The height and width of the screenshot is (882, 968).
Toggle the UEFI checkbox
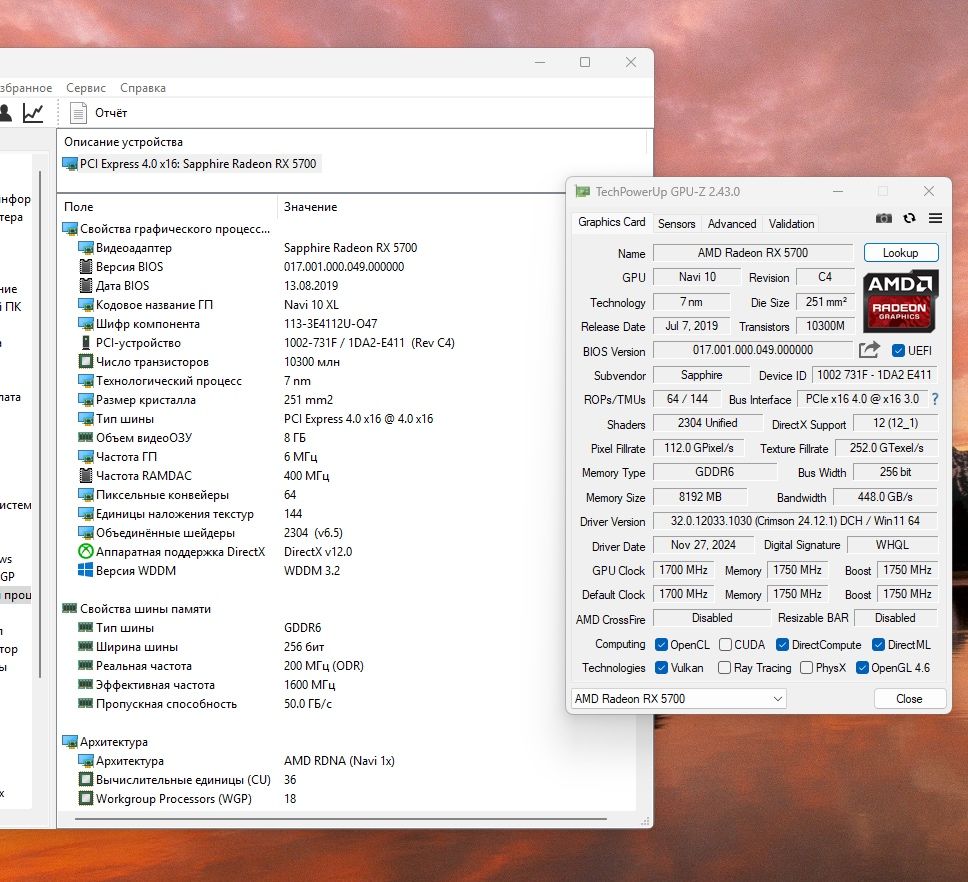pos(898,351)
